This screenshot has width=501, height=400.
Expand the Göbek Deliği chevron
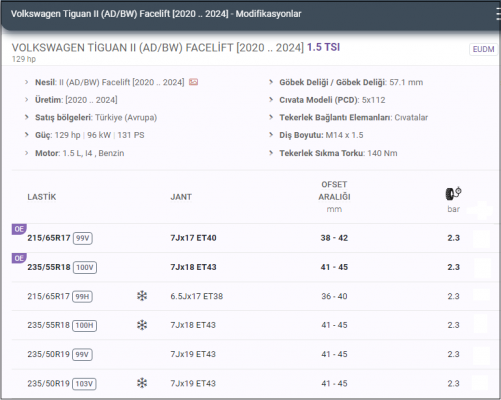click(271, 82)
